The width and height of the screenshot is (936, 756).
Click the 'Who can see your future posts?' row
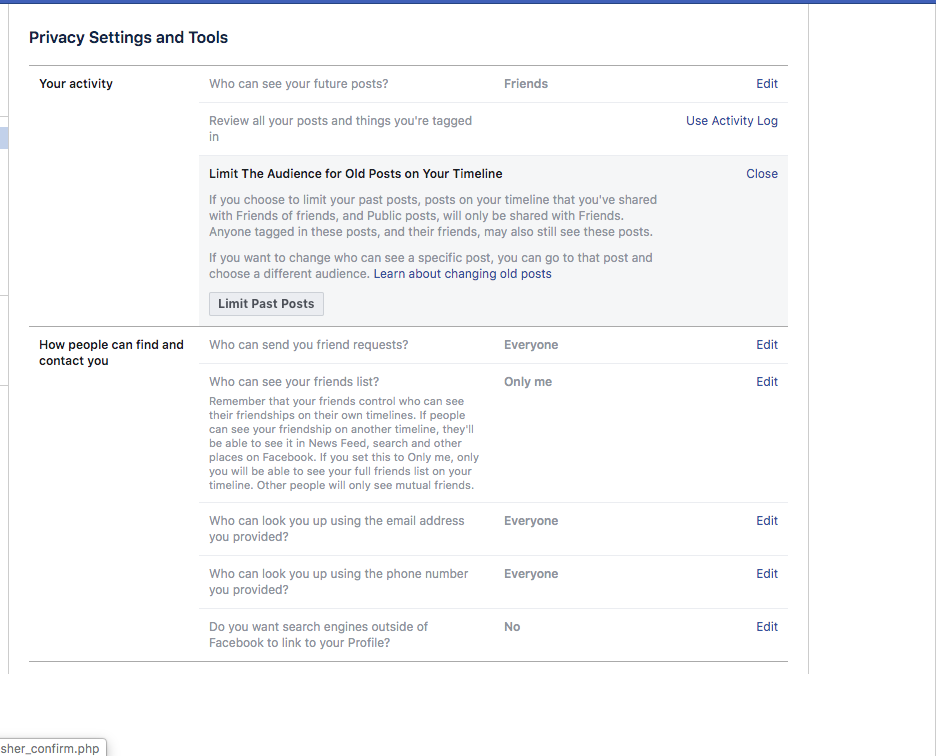[493, 84]
